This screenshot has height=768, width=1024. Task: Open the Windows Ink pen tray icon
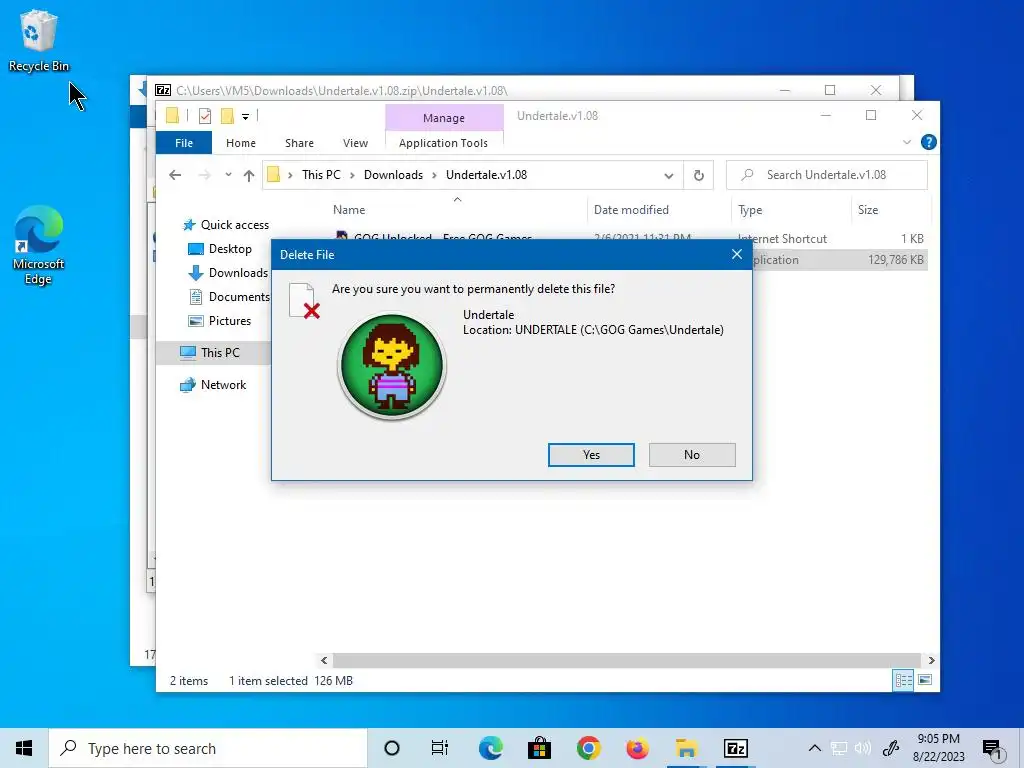(891, 748)
